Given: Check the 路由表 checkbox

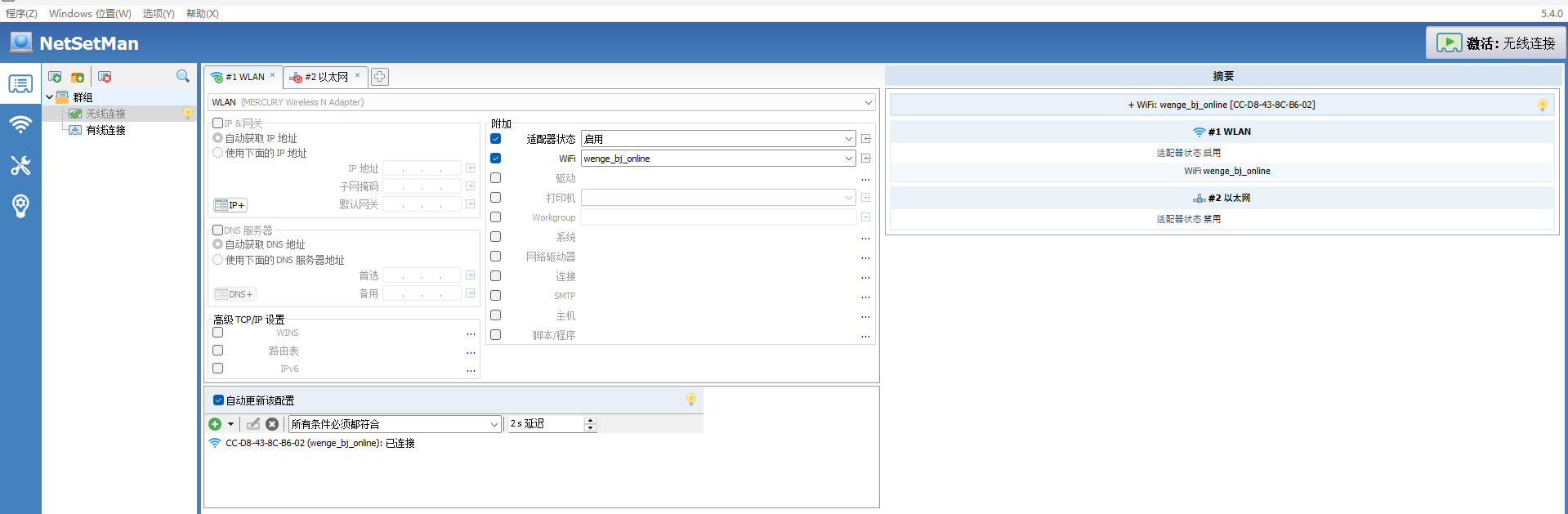Looking at the screenshot, I should click(x=218, y=351).
